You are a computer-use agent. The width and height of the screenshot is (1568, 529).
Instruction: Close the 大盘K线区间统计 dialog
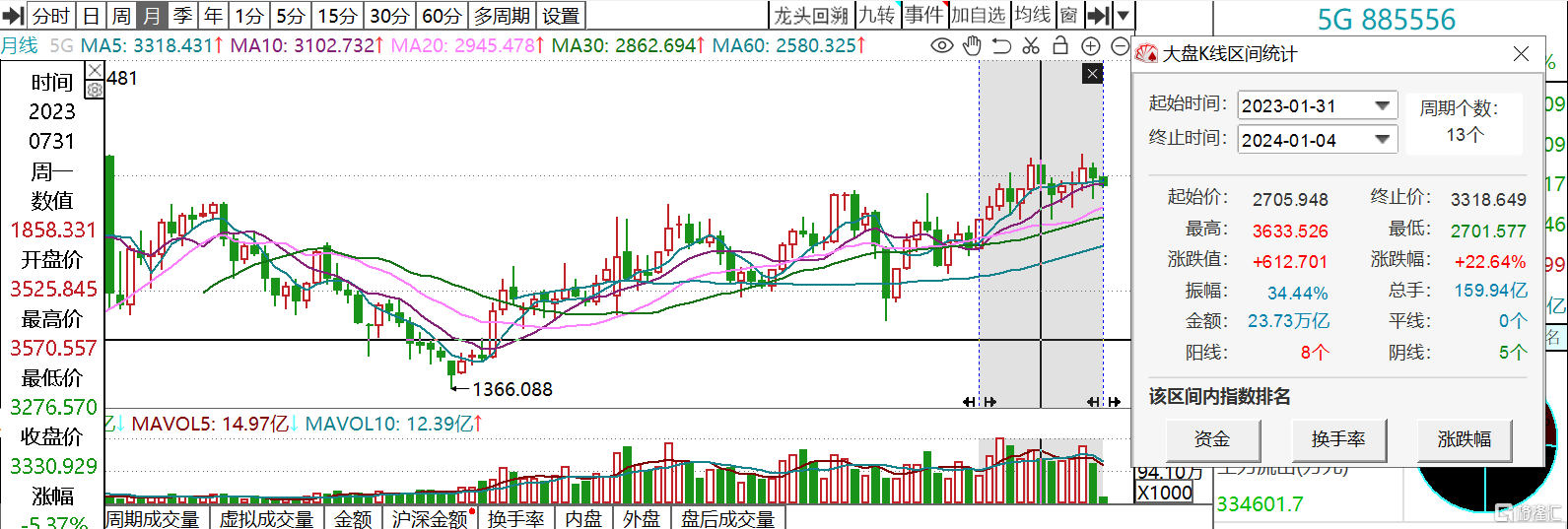point(1522,54)
